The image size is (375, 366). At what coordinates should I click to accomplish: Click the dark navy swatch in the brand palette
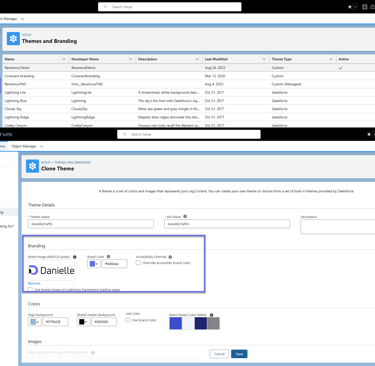(x=201, y=323)
